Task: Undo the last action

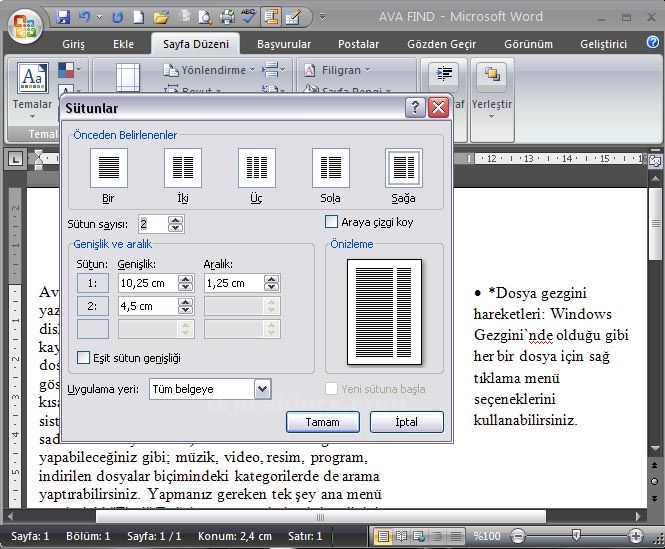Action: point(84,17)
